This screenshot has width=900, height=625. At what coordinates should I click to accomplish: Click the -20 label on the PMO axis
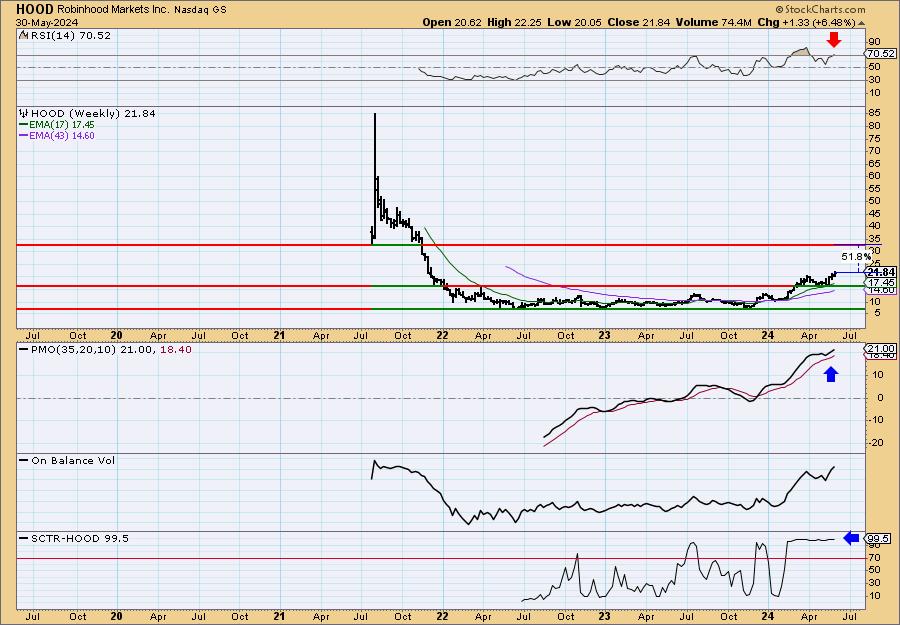pyautogui.click(x=875, y=442)
